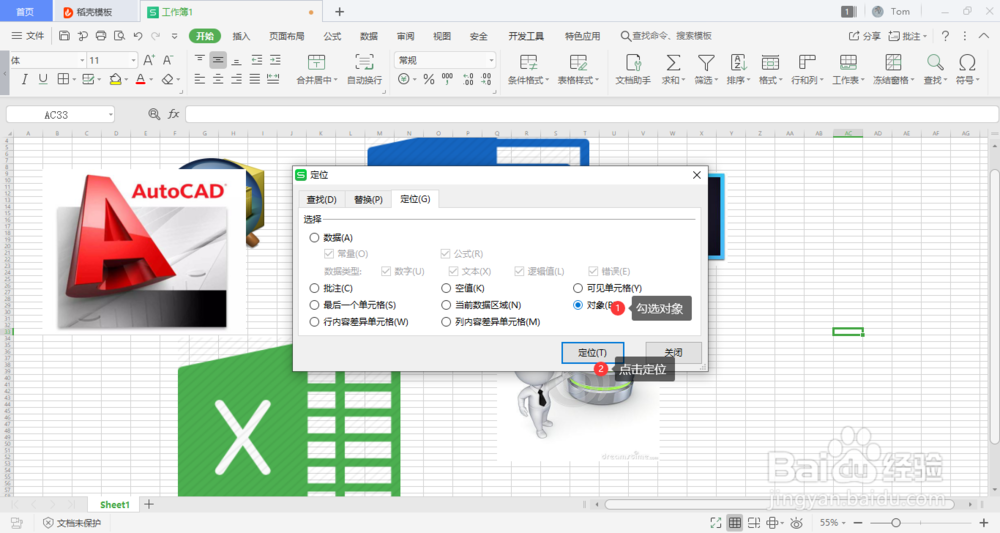Expand the 批注 dropdown at top right
This screenshot has width=1000, height=533.
(x=925, y=36)
